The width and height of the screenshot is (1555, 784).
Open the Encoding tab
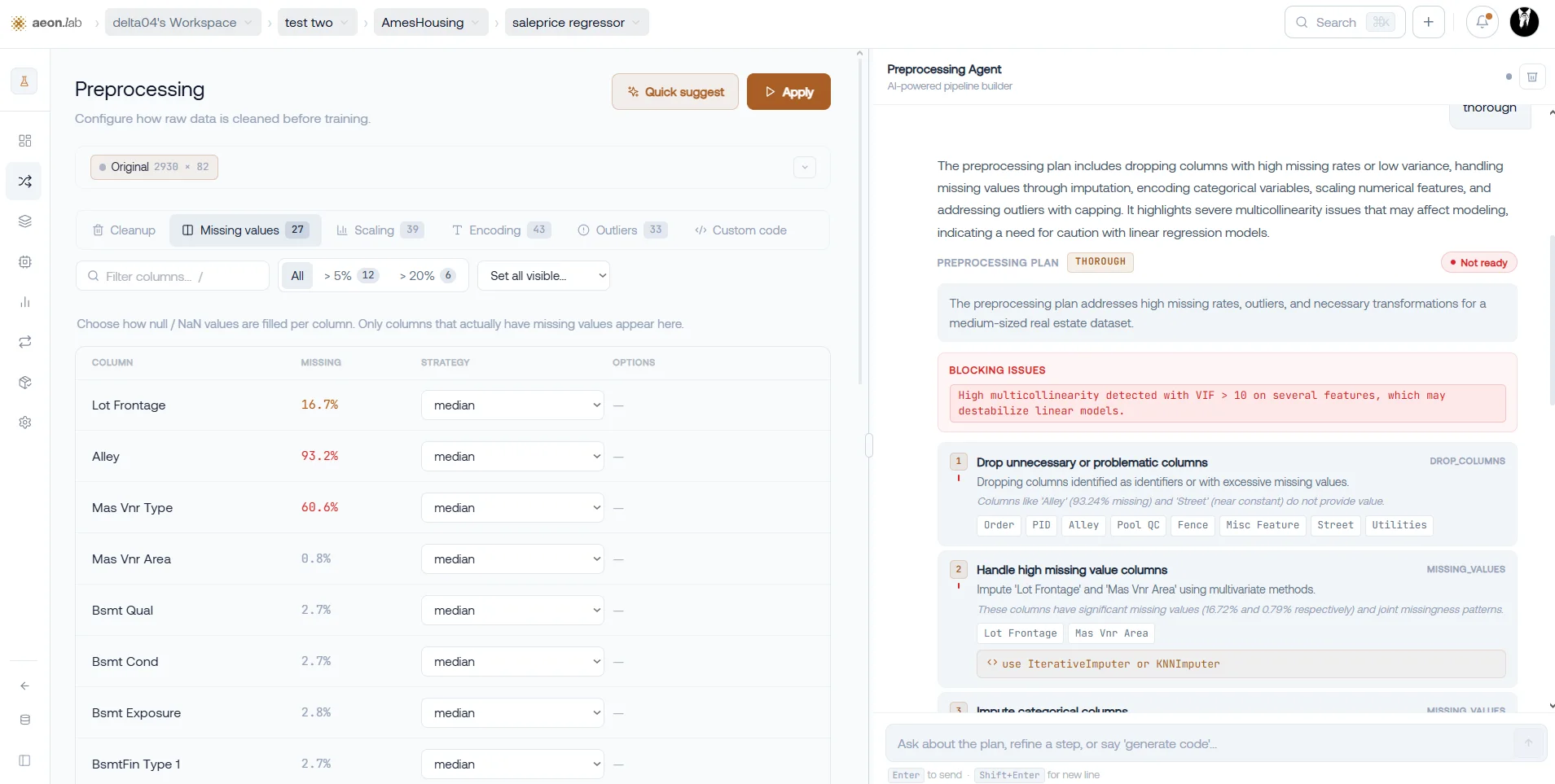tap(501, 230)
